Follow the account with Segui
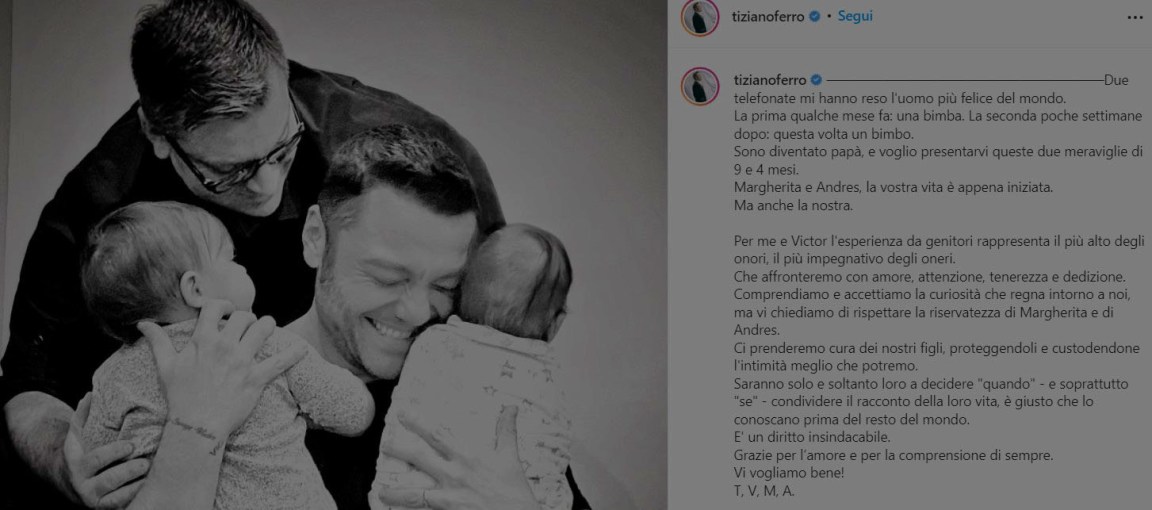Screen dimensions: 1152x510 [855, 16]
